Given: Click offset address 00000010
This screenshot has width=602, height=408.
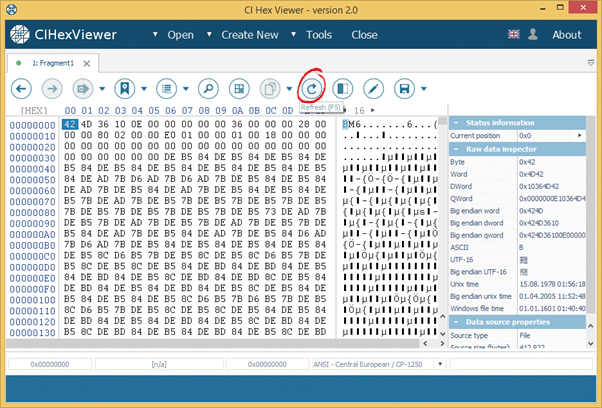Looking at the screenshot, I should (x=33, y=136).
